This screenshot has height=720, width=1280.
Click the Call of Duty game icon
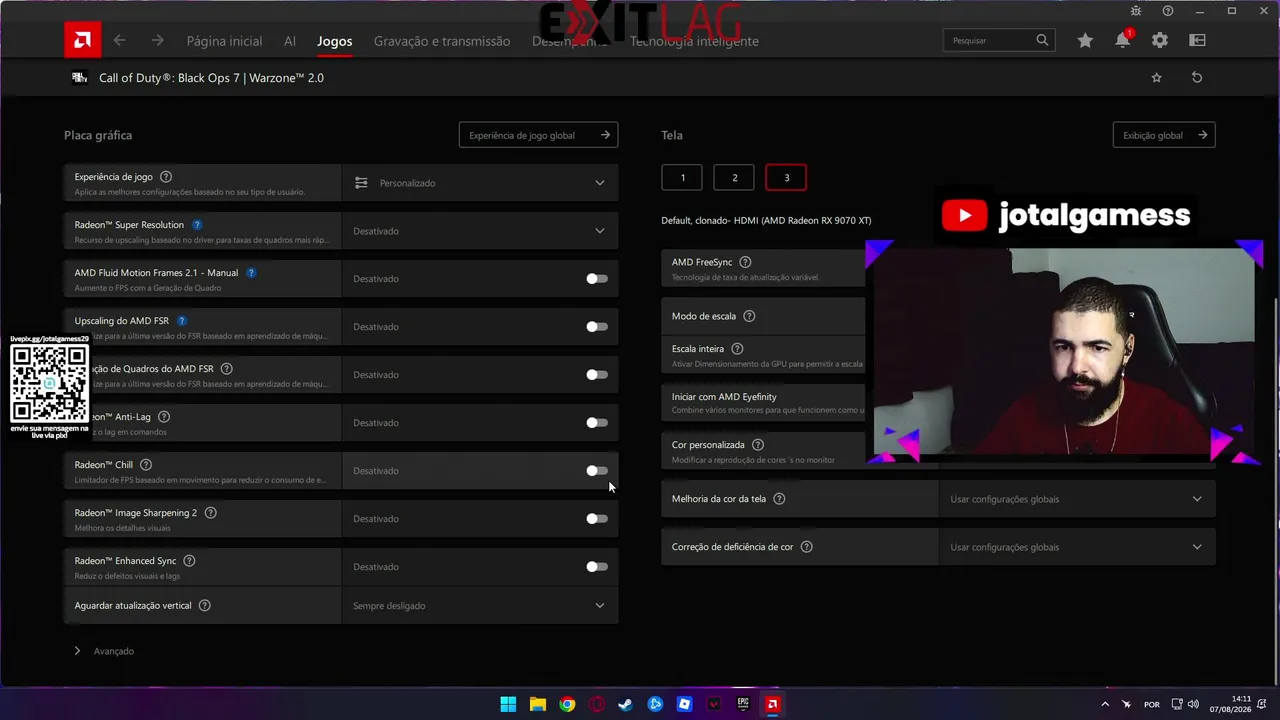point(80,77)
